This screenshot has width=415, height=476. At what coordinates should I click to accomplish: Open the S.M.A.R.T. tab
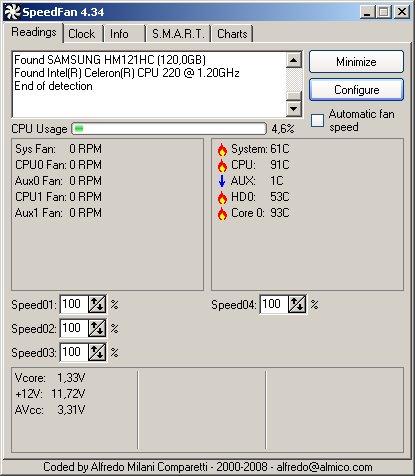pos(178,34)
